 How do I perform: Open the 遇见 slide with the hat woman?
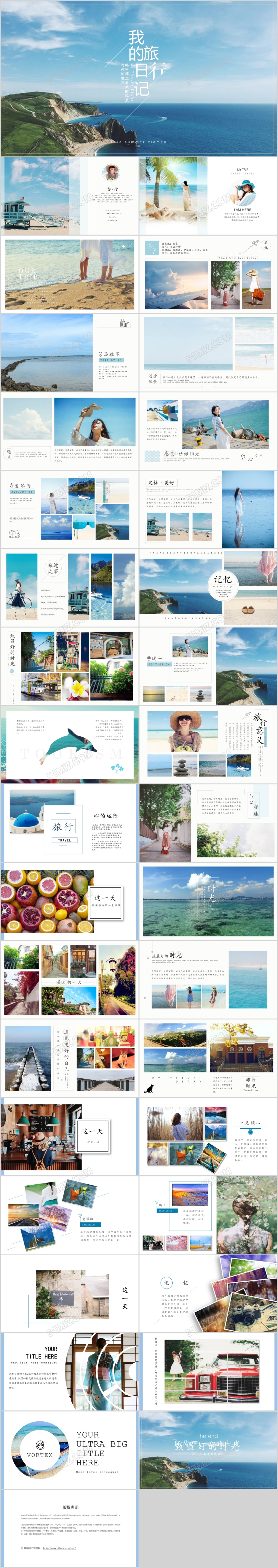tap(69, 430)
